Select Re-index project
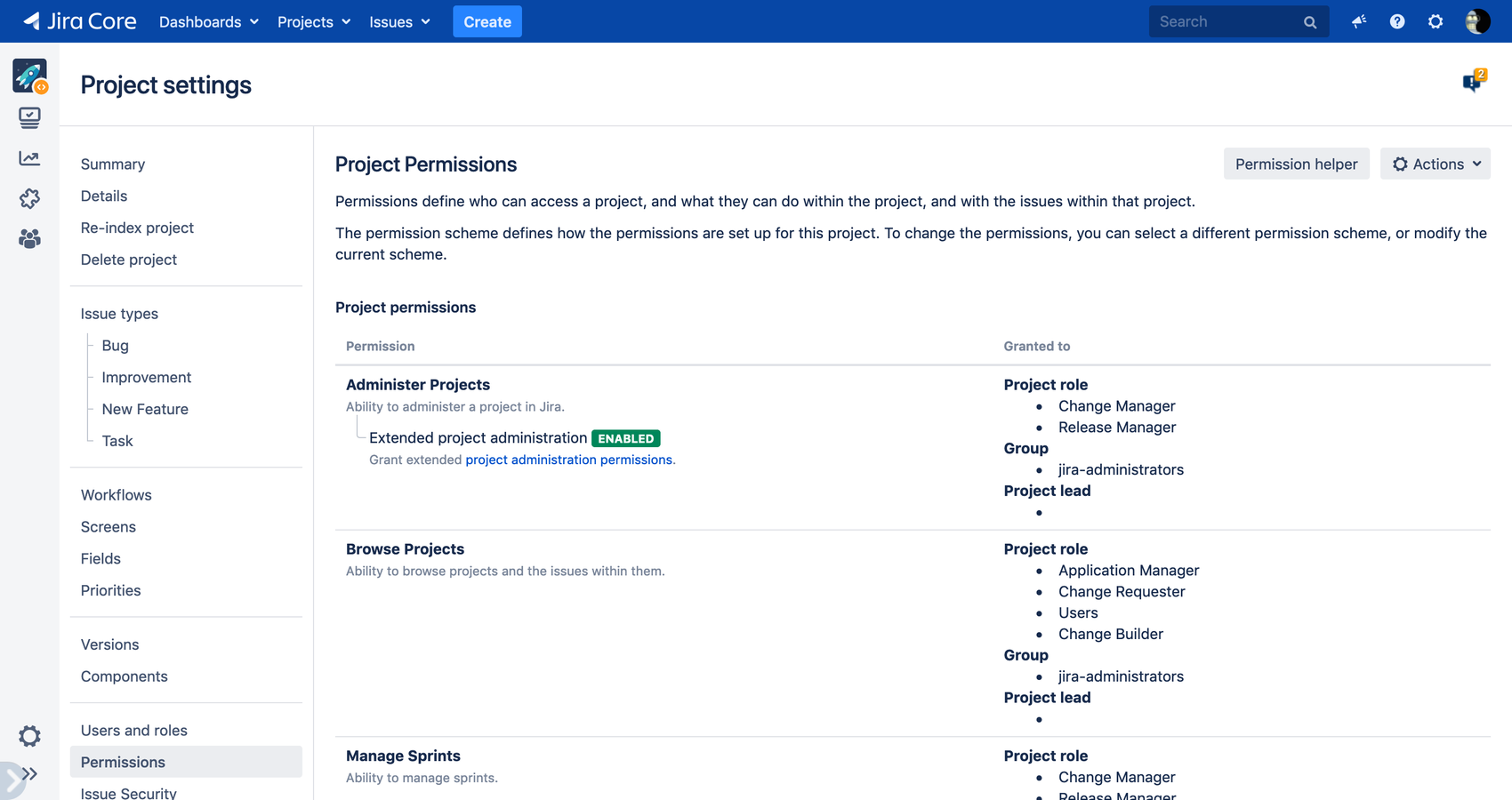This screenshot has height=800, width=1512. coord(137,228)
